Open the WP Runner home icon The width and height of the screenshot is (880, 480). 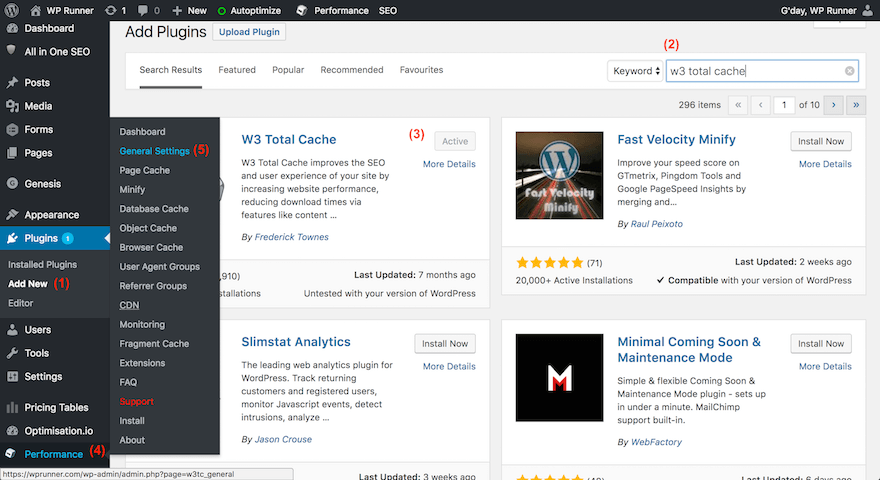click(x=35, y=10)
